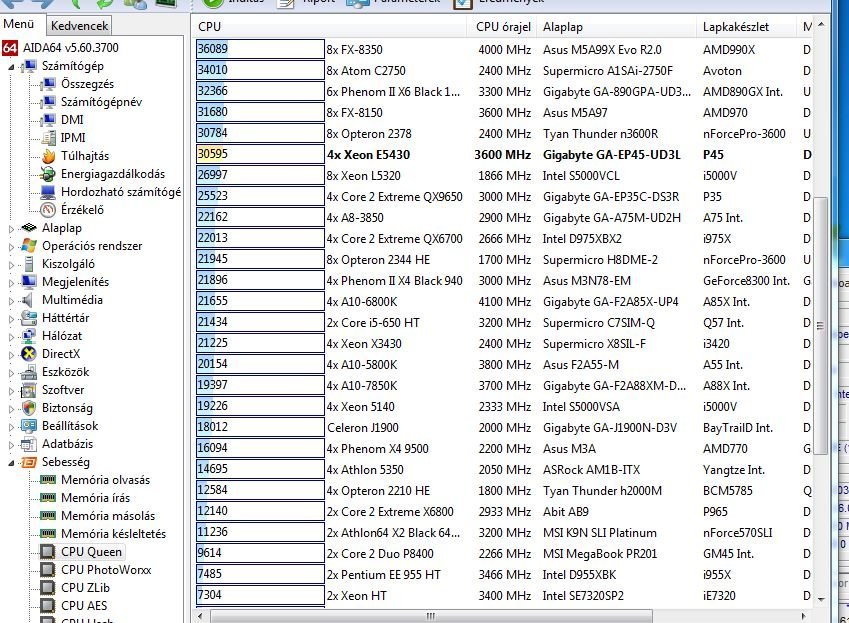Expand the Kiszolgáló tree node
Screen dimensions: 849x623
click(11, 265)
